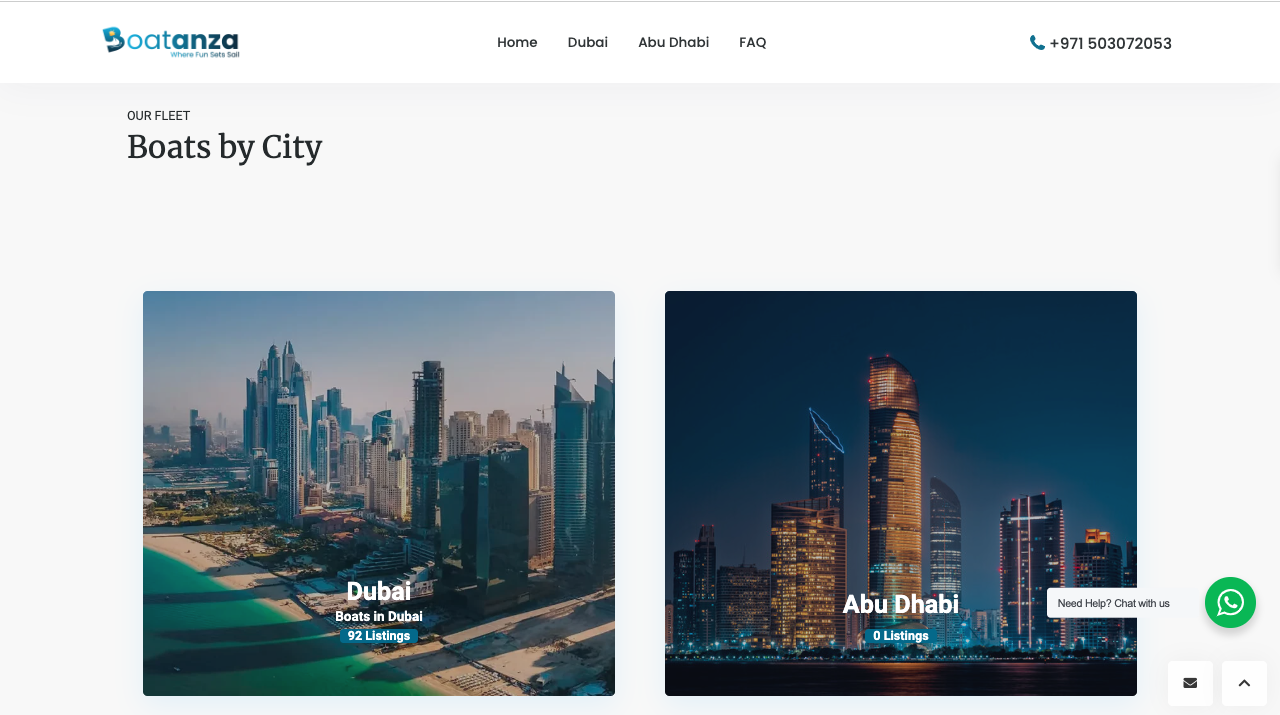Open the FAQ page

[x=753, y=42]
